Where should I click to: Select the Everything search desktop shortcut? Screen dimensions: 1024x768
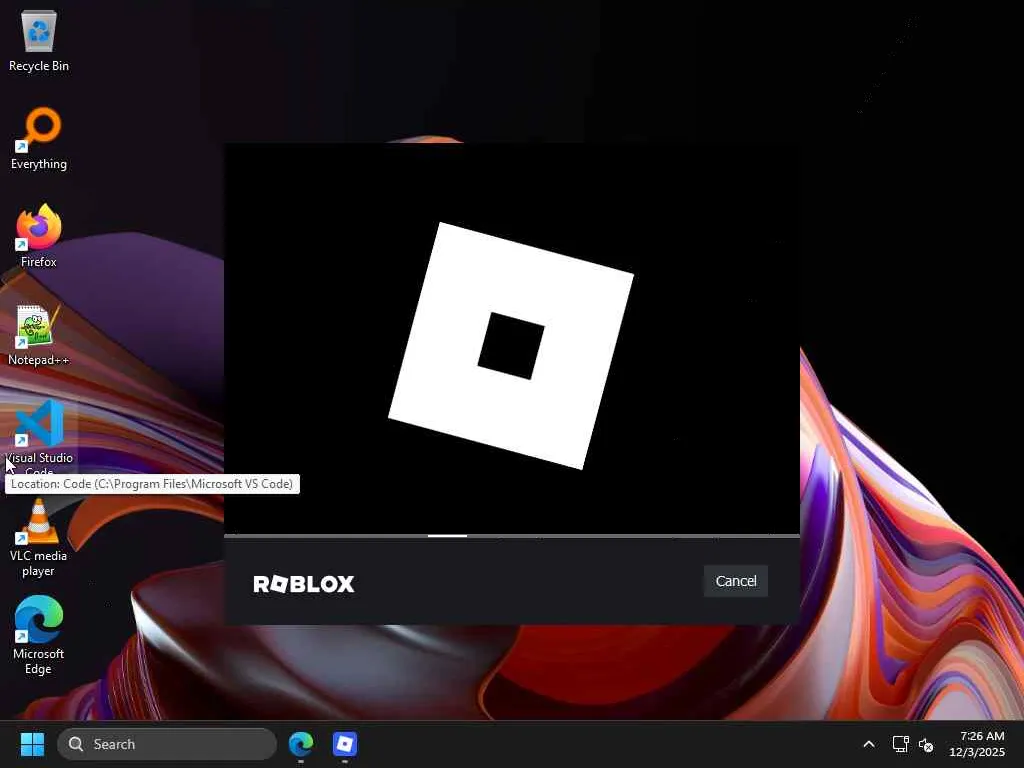click(39, 138)
